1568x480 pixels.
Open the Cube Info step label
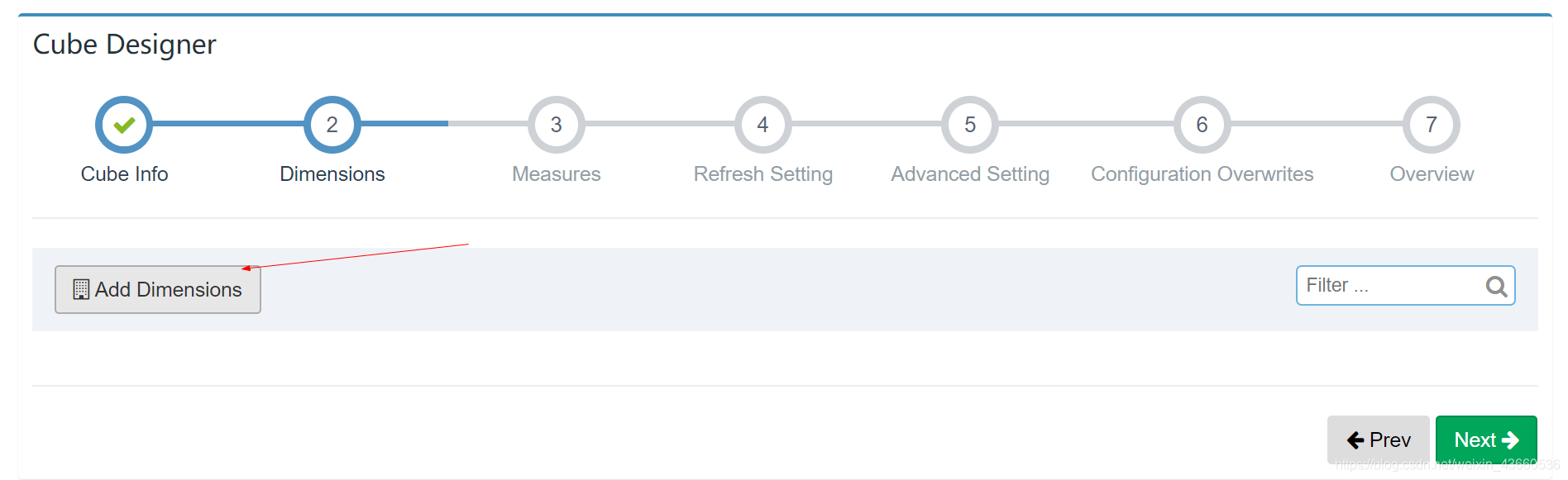124,174
